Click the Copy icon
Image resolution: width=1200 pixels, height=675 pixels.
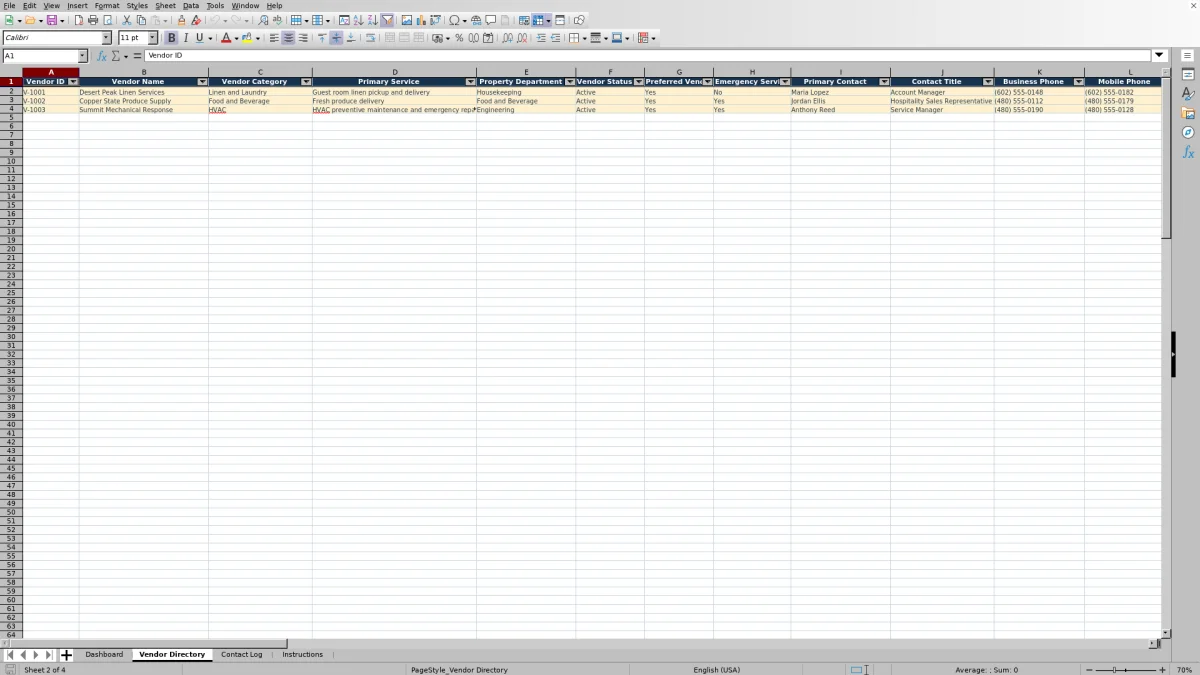coord(141,20)
